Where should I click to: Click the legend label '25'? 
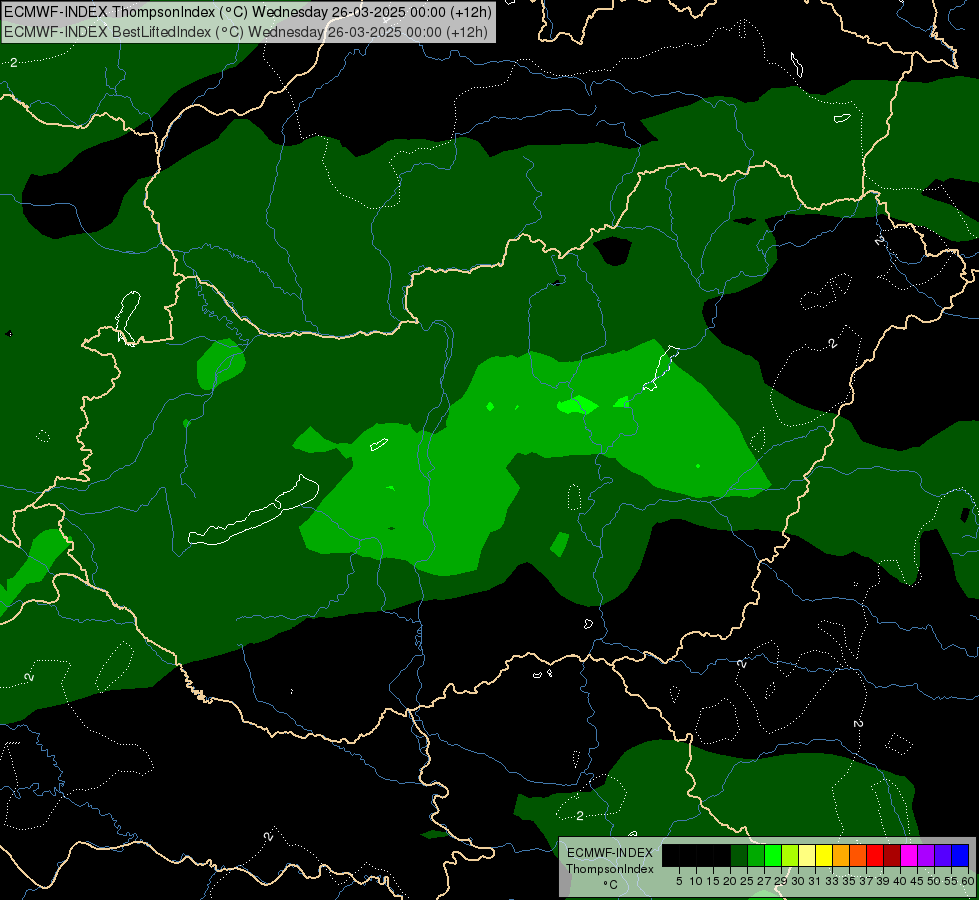[747, 881]
